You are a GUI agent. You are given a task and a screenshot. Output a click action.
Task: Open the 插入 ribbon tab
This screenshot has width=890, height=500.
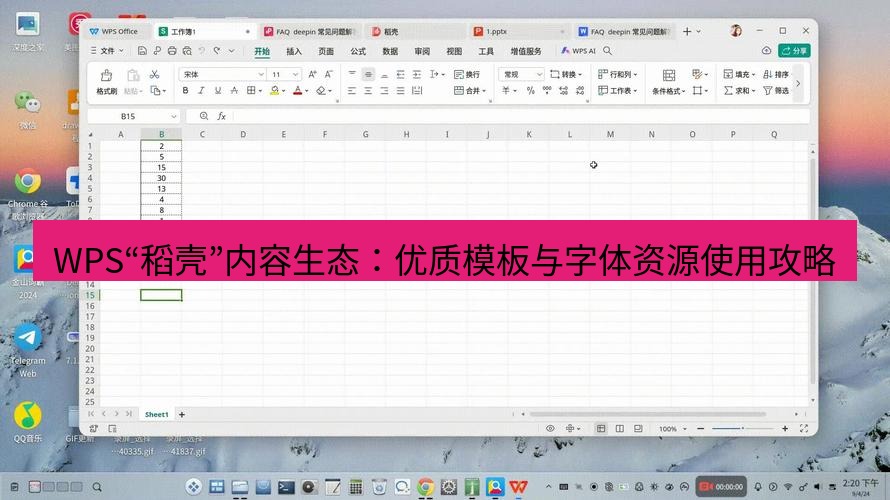(x=294, y=51)
